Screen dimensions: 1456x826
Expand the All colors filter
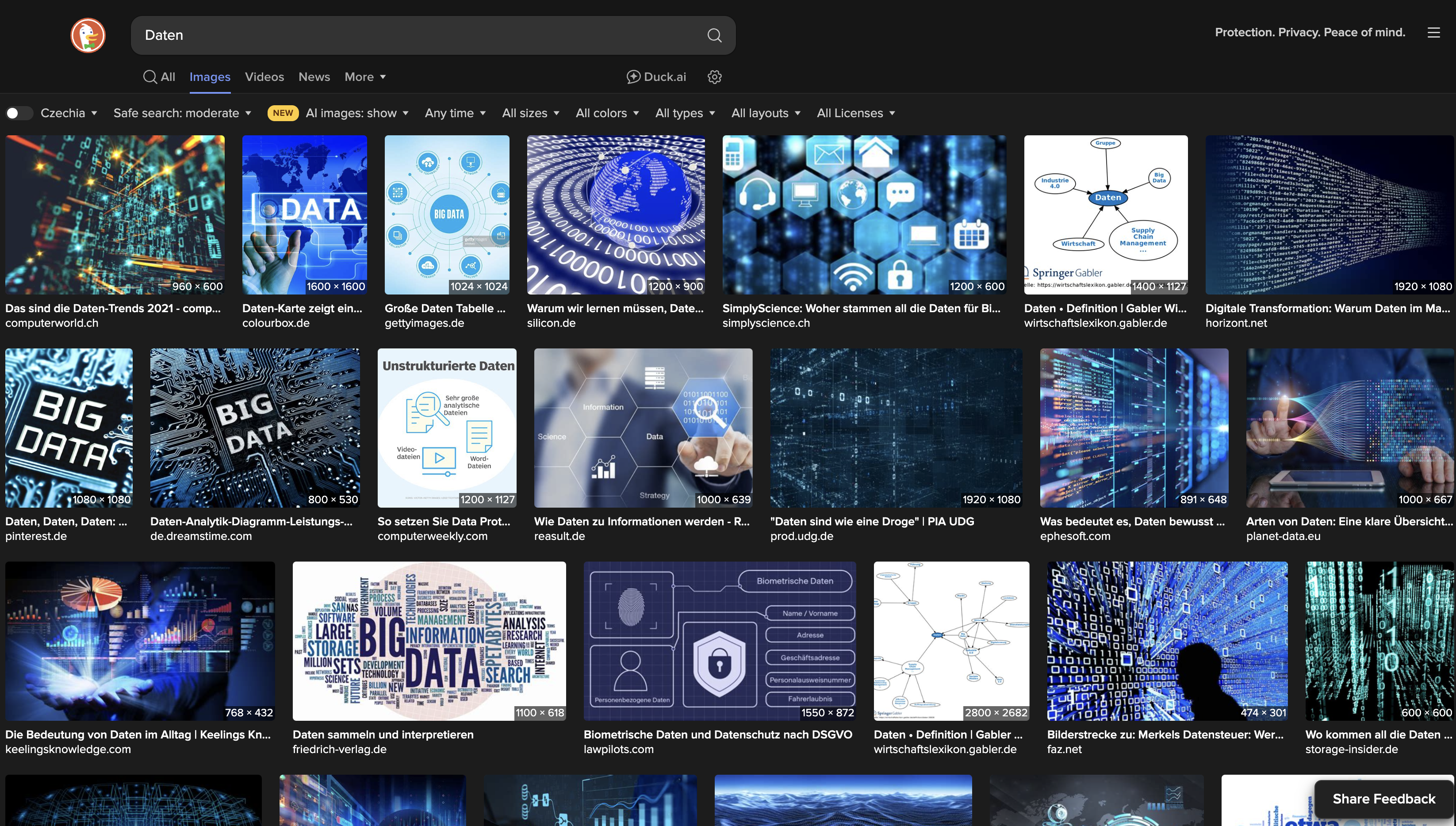tap(607, 113)
